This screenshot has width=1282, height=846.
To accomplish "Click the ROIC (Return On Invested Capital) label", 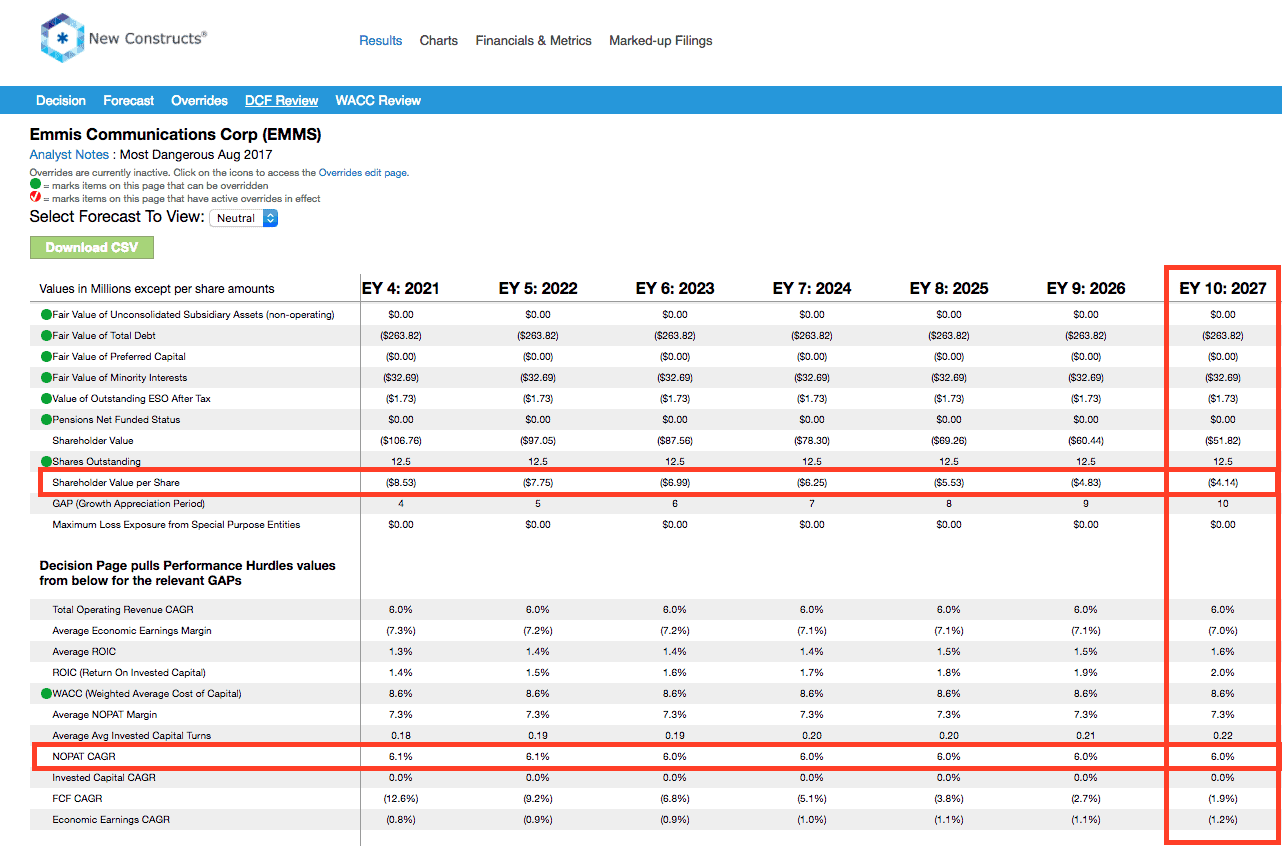I will coord(129,673).
